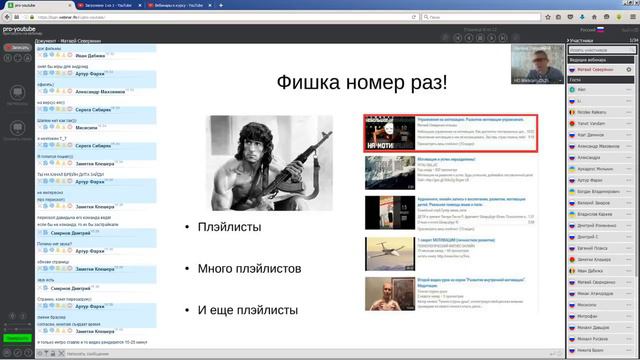
Task: Click the presenter webcam video thumbnail
Action: click(537, 64)
